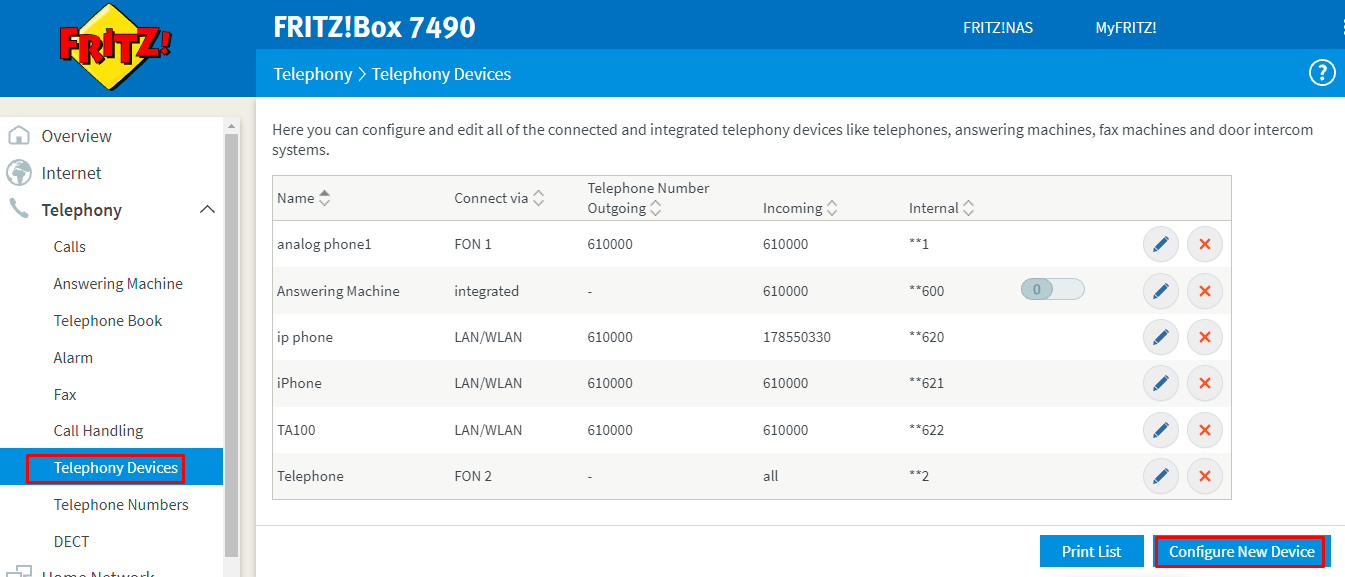Click the TA100 name cell

point(298,430)
